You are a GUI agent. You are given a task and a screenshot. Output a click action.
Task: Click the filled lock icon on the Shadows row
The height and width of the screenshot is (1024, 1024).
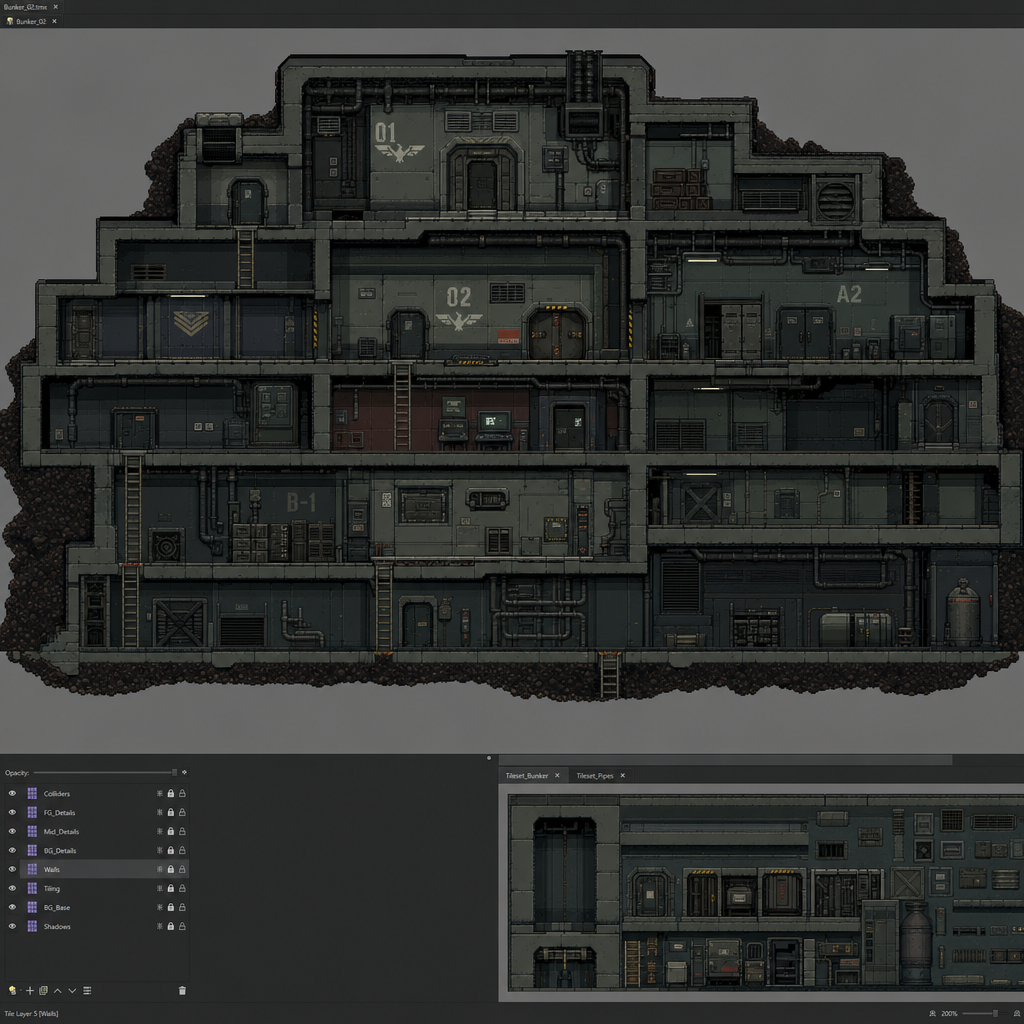pos(170,926)
